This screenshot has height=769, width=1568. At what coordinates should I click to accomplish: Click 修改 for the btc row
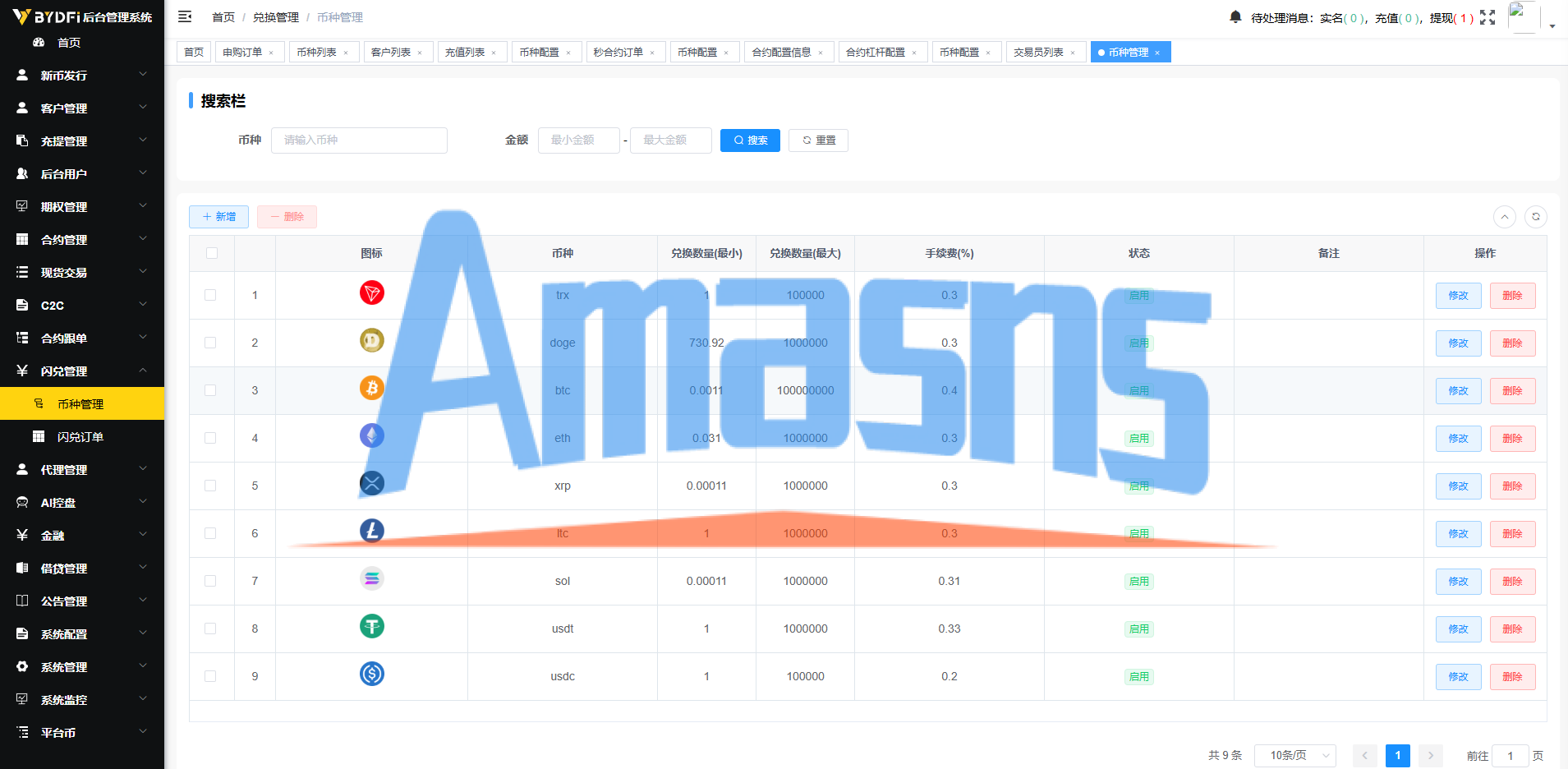(1459, 391)
